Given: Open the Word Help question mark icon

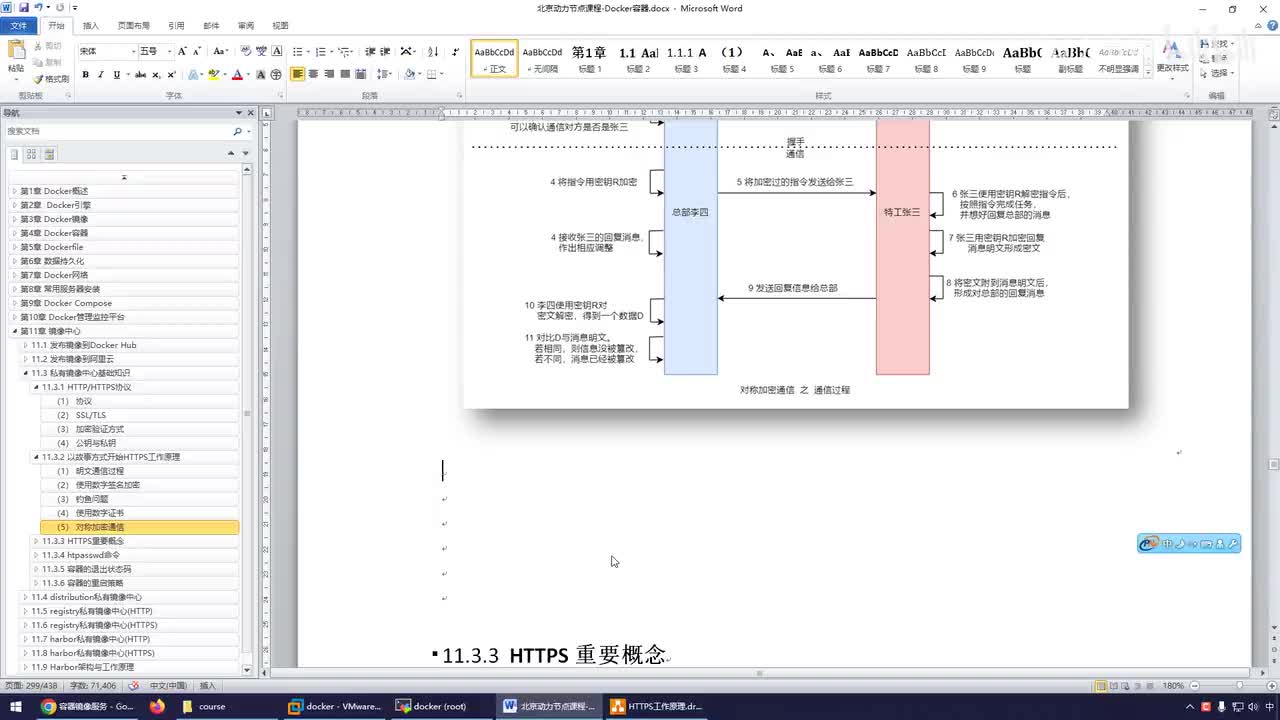Looking at the screenshot, I should point(1270,26).
